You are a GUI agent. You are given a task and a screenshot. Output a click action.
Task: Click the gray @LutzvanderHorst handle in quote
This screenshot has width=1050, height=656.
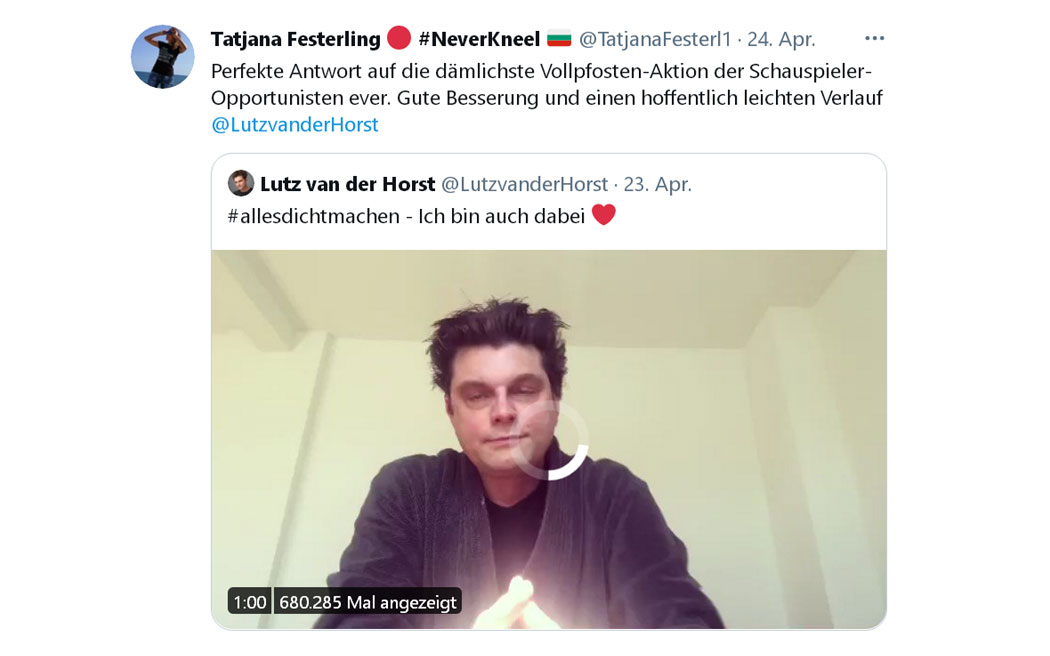pos(524,183)
